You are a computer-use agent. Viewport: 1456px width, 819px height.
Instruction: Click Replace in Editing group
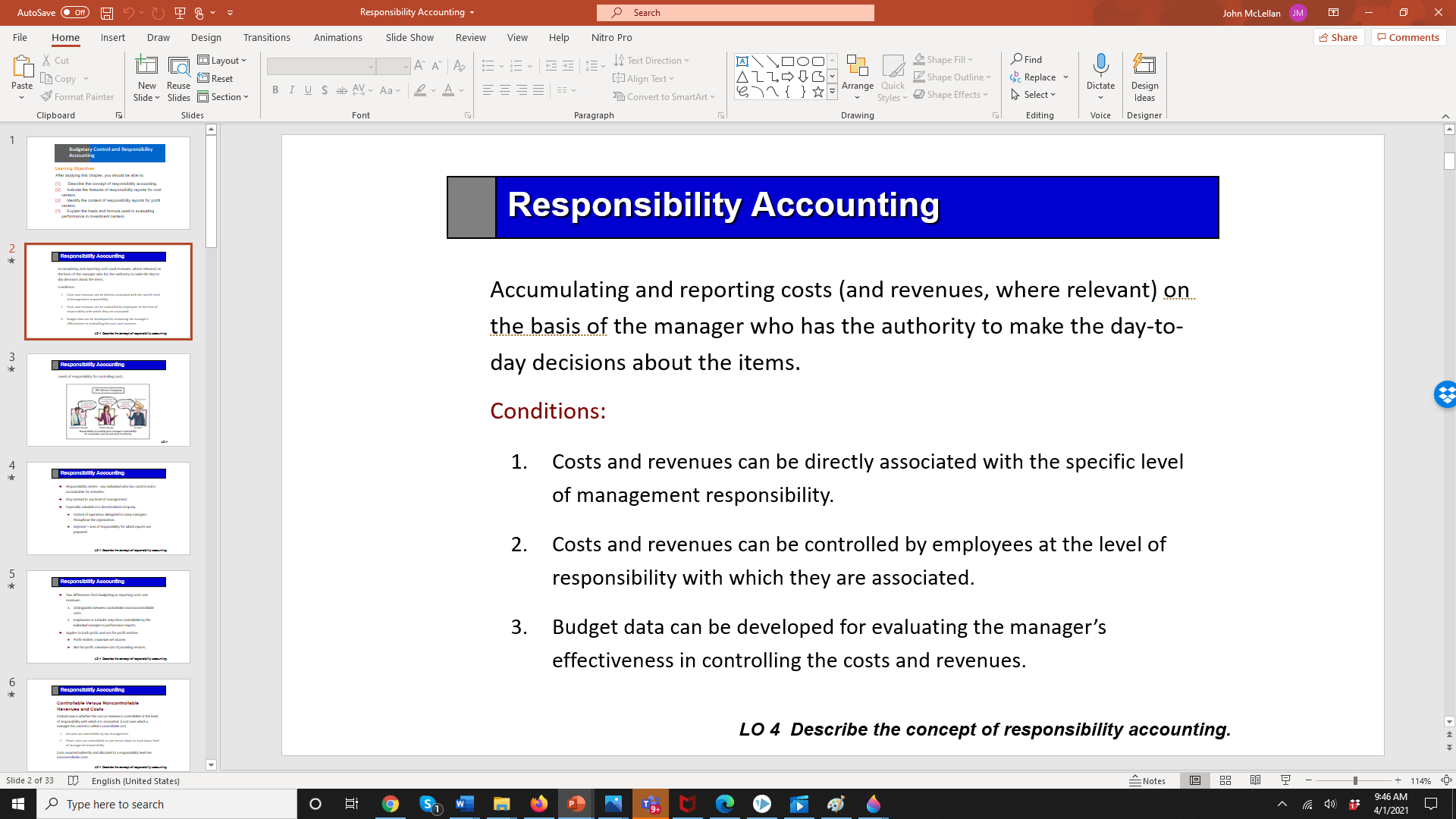[x=1033, y=77]
